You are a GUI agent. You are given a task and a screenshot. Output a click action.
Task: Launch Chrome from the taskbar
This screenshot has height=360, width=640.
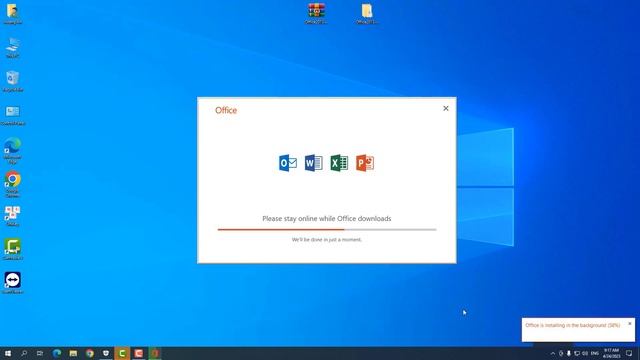tap(90, 353)
